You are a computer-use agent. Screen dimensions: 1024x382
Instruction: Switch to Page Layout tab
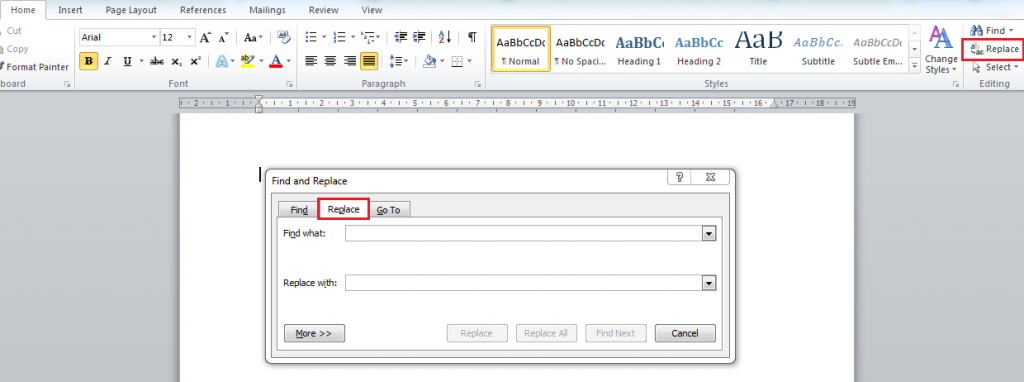pyautogui.click(x=131, y=10)
